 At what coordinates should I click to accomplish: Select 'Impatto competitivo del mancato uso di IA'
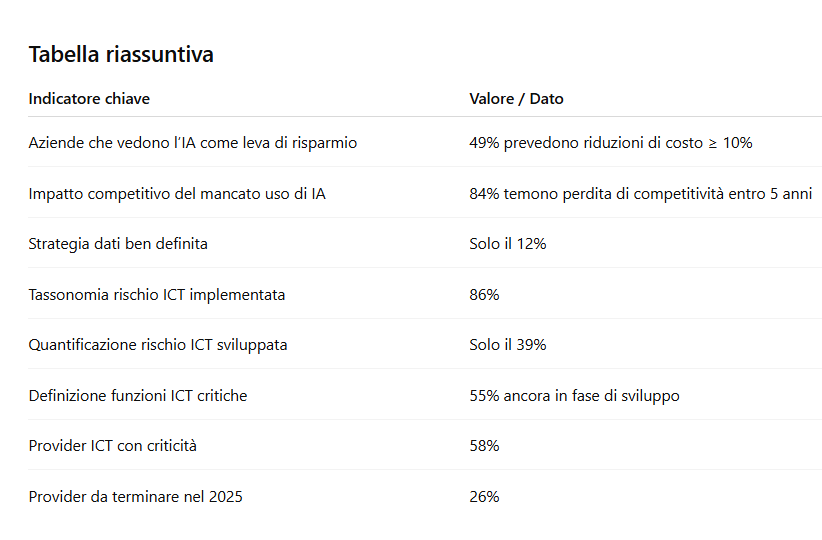(x=177, y=194)
